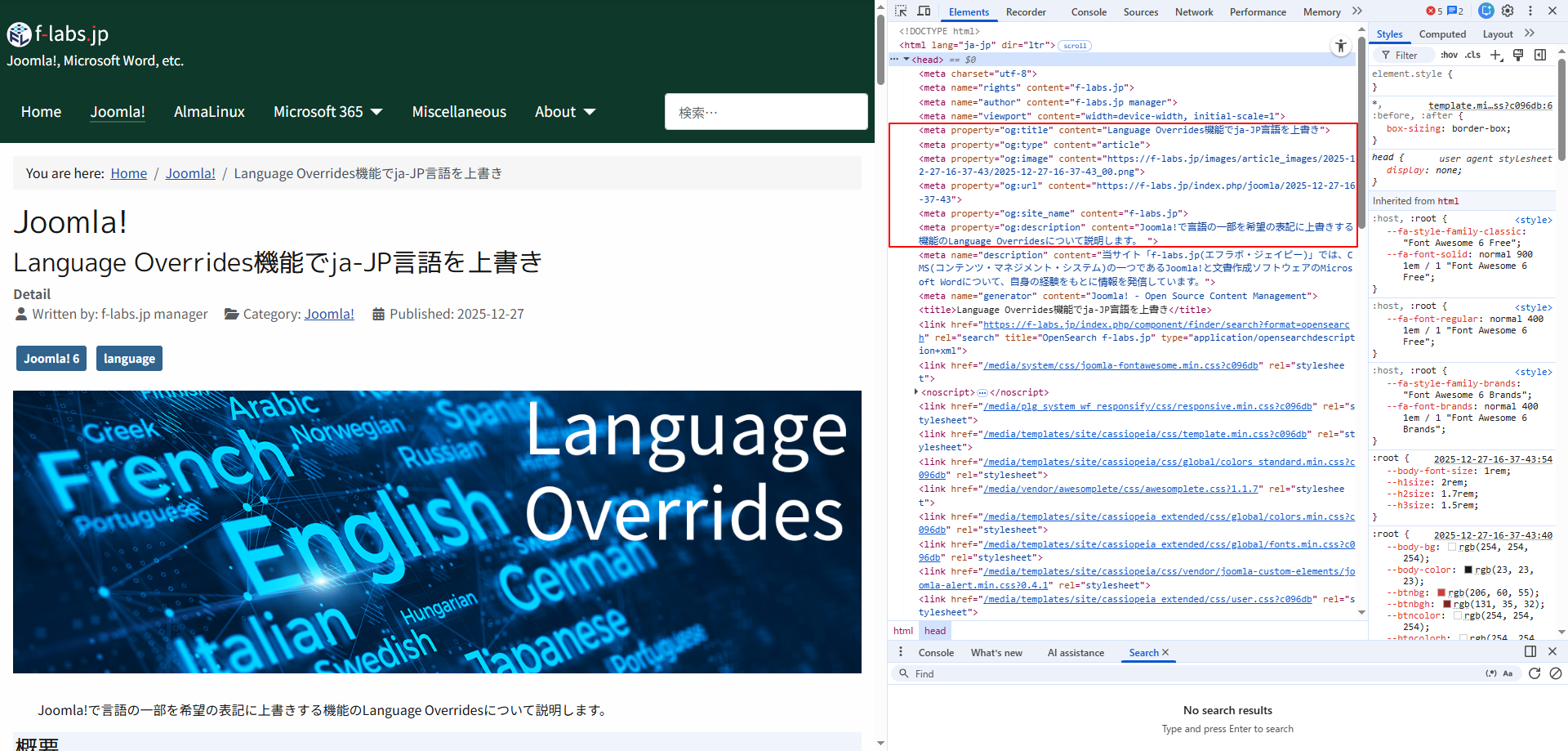The image size is (1568, 751).
Task: Click inside the site search field
Action: pyautogui.click(x=765, y=111)
